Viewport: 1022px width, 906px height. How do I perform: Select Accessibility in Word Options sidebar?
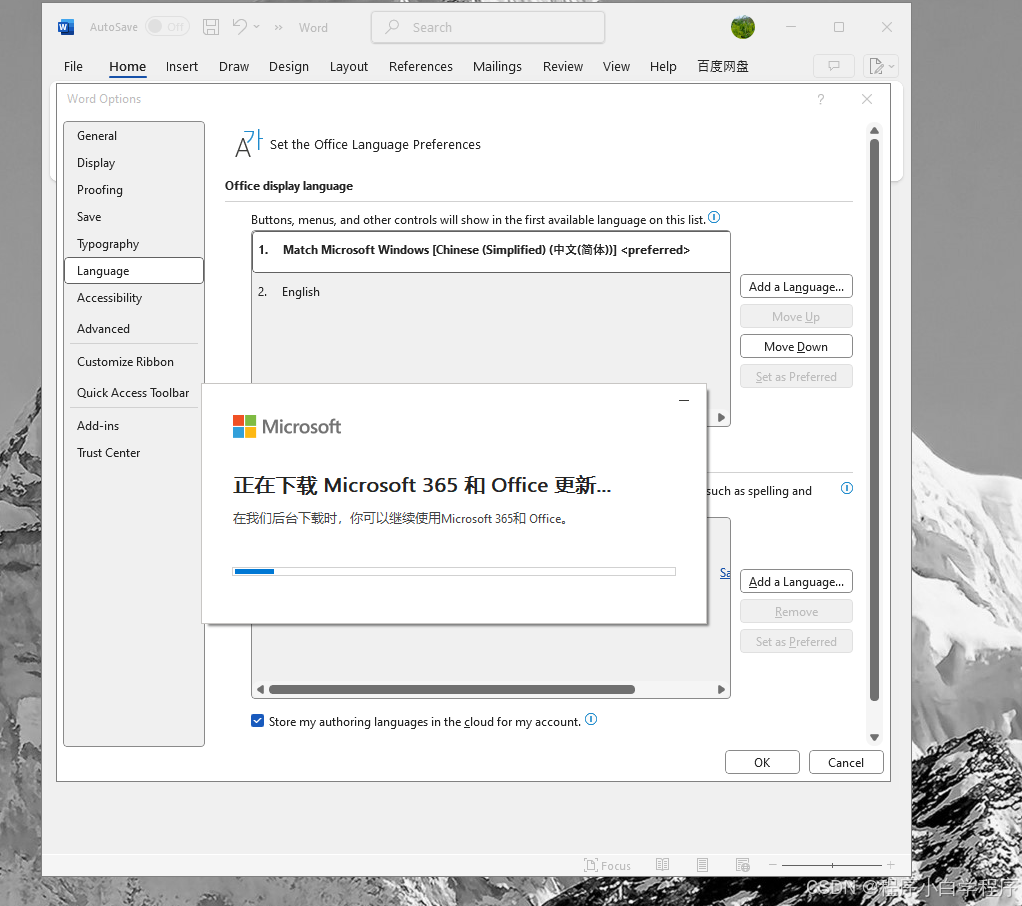coord(134,298)
